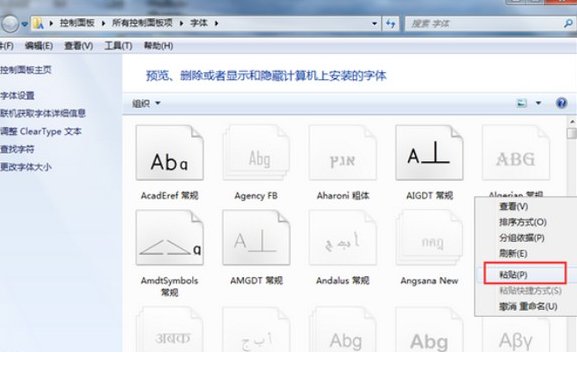Open 更改字体大小 link
The width and height of the screenshot is (577, 368).
click(x=25, y=167)
